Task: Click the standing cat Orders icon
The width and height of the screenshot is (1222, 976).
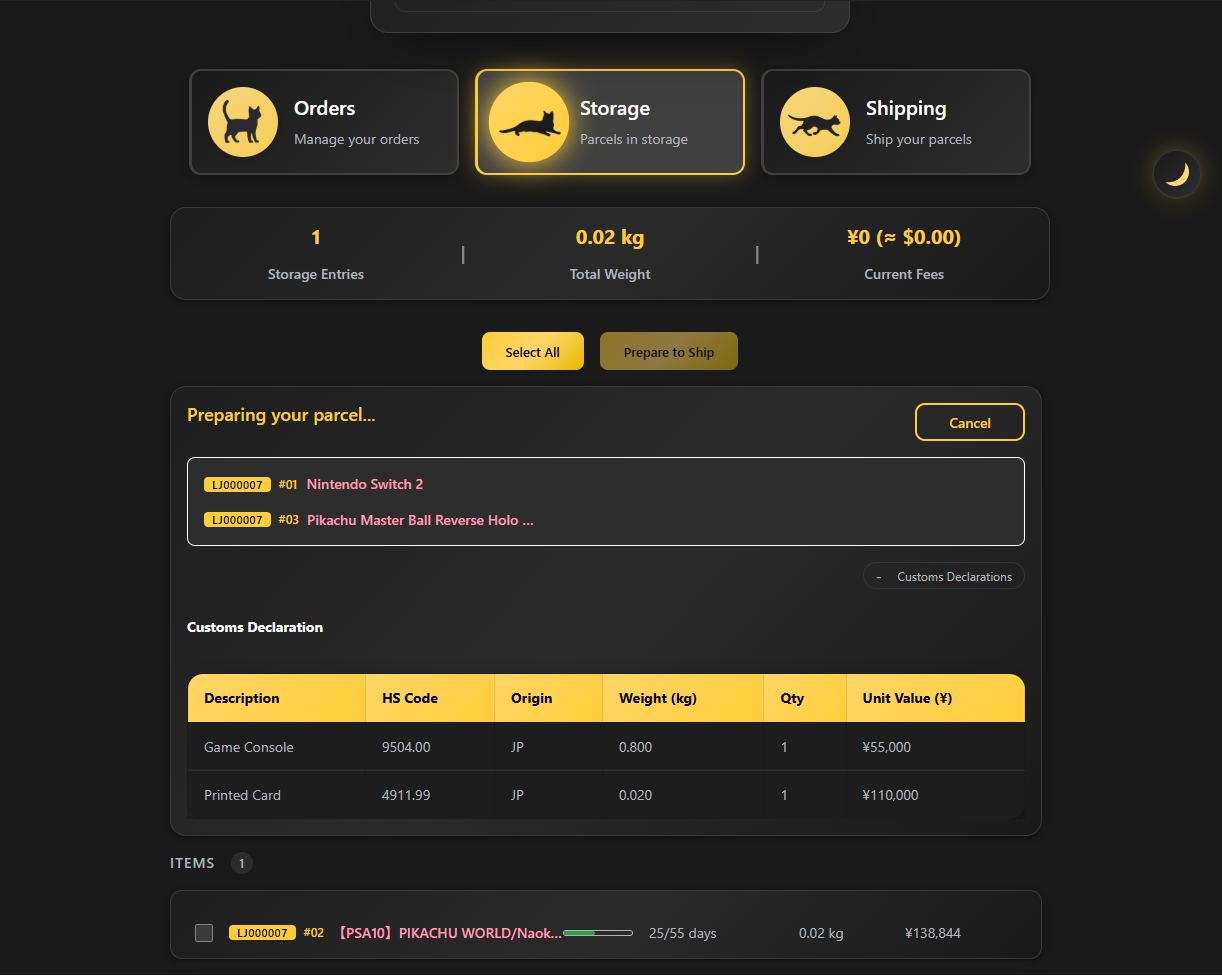Action: [243, 122]
